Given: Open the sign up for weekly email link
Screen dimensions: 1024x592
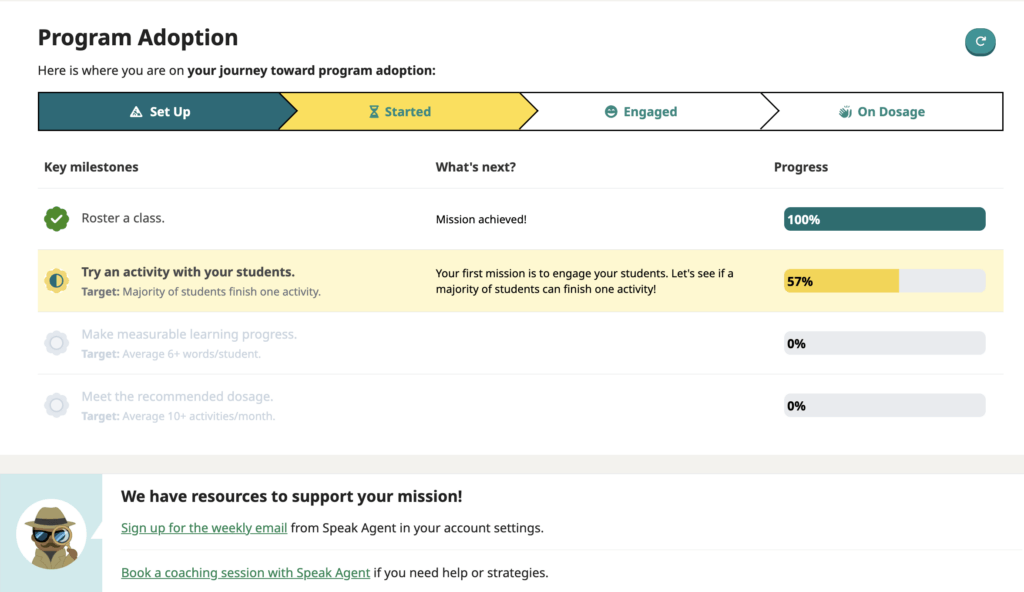Looking at the screenshot, I should pos(203,528).
